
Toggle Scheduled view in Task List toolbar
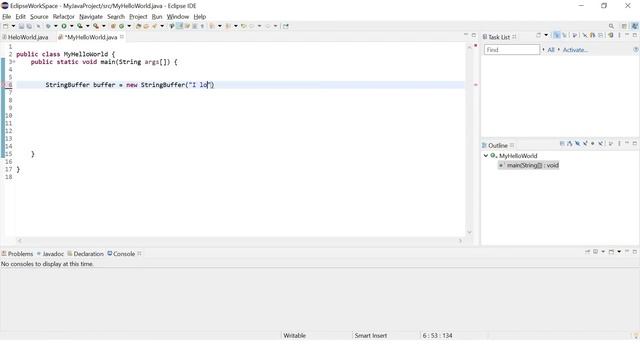pyautogui.click(x=564, y=36)
